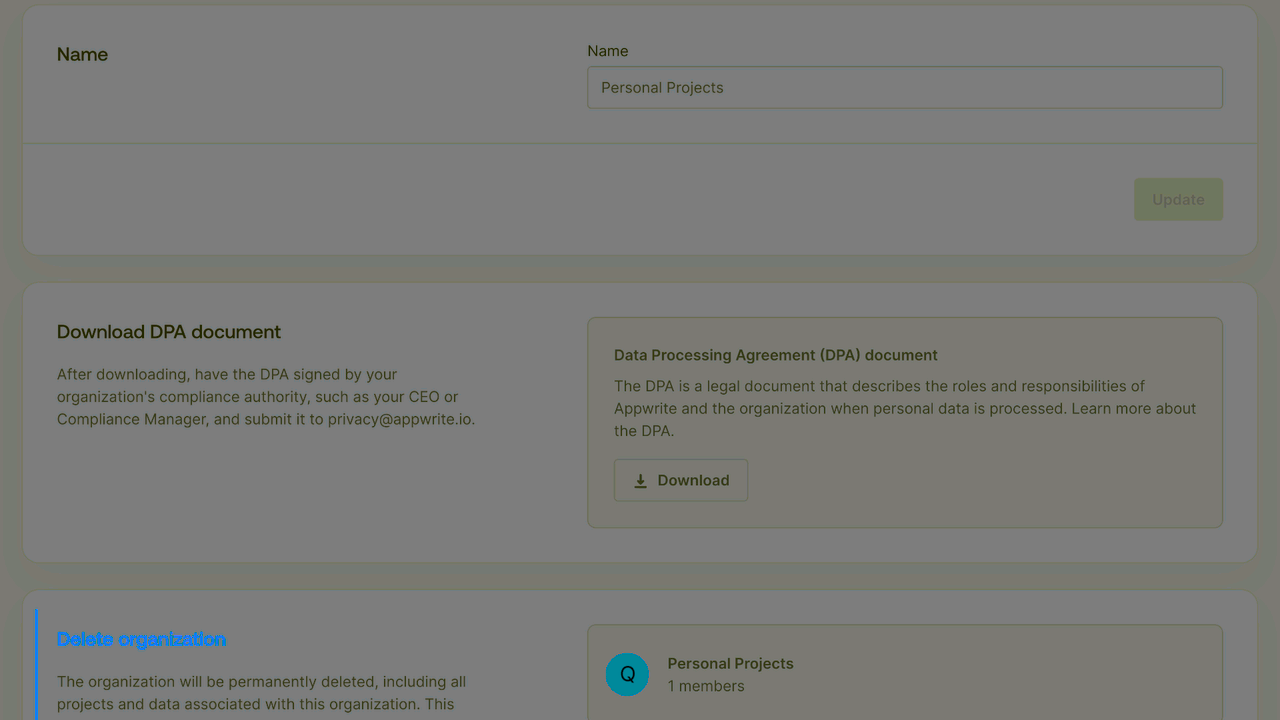Click the disabled Update button
1280x720 pixels.
[1178, 199]
